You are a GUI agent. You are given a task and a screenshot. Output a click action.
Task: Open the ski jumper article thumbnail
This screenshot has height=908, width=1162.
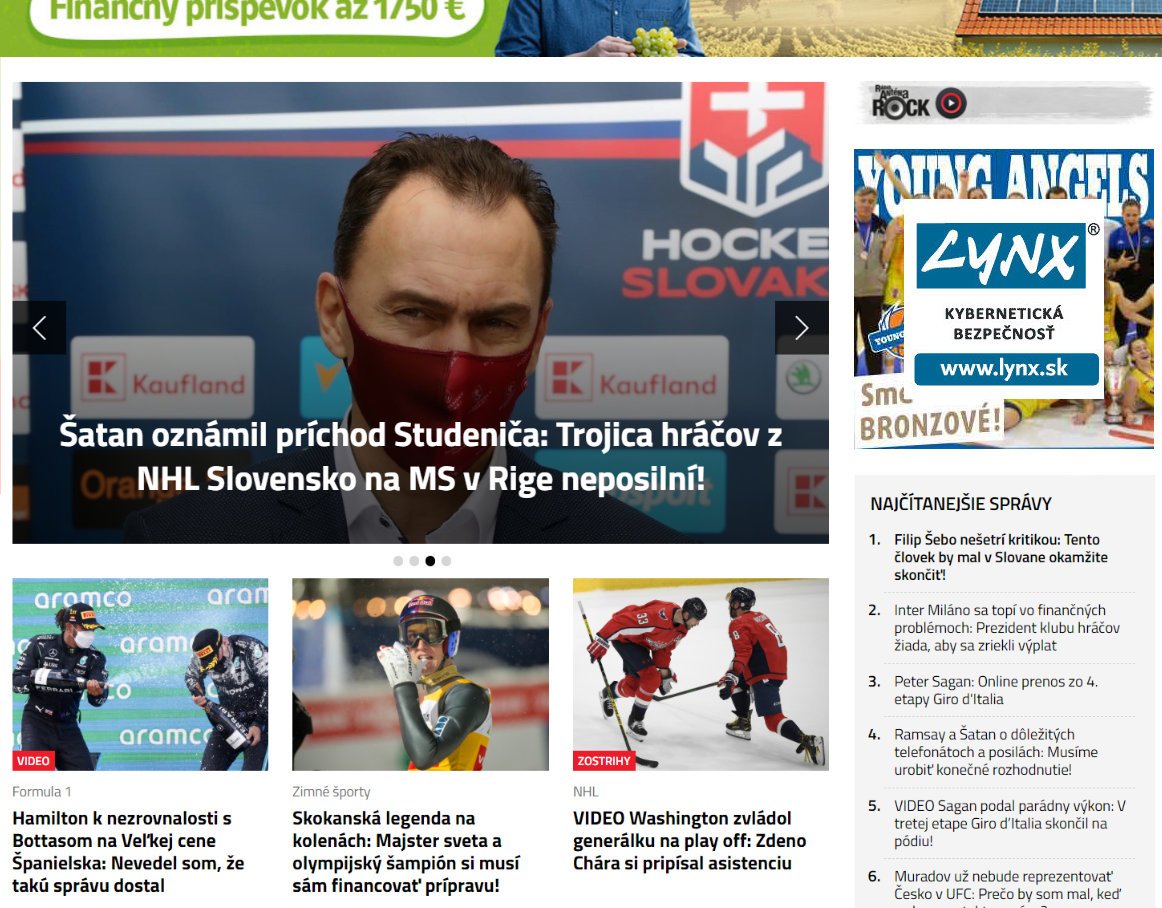[420, 675]
